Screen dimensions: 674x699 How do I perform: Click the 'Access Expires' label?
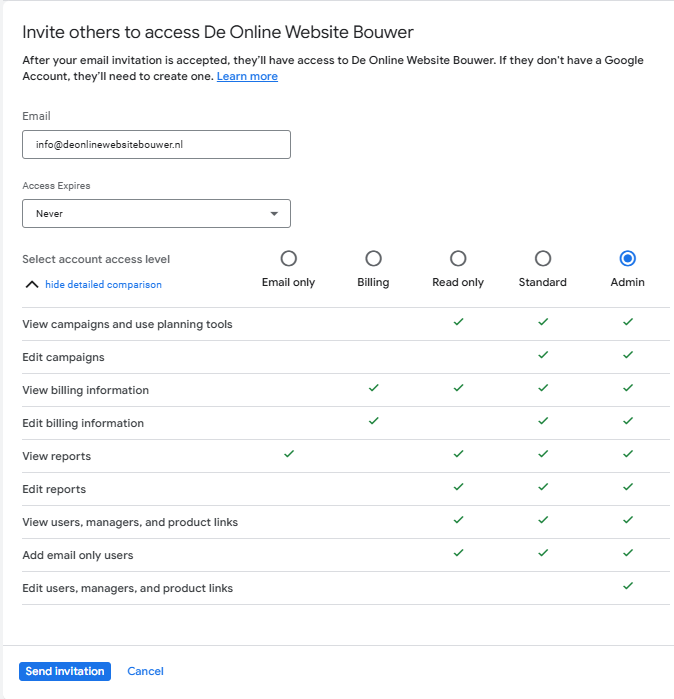[56, 185]
